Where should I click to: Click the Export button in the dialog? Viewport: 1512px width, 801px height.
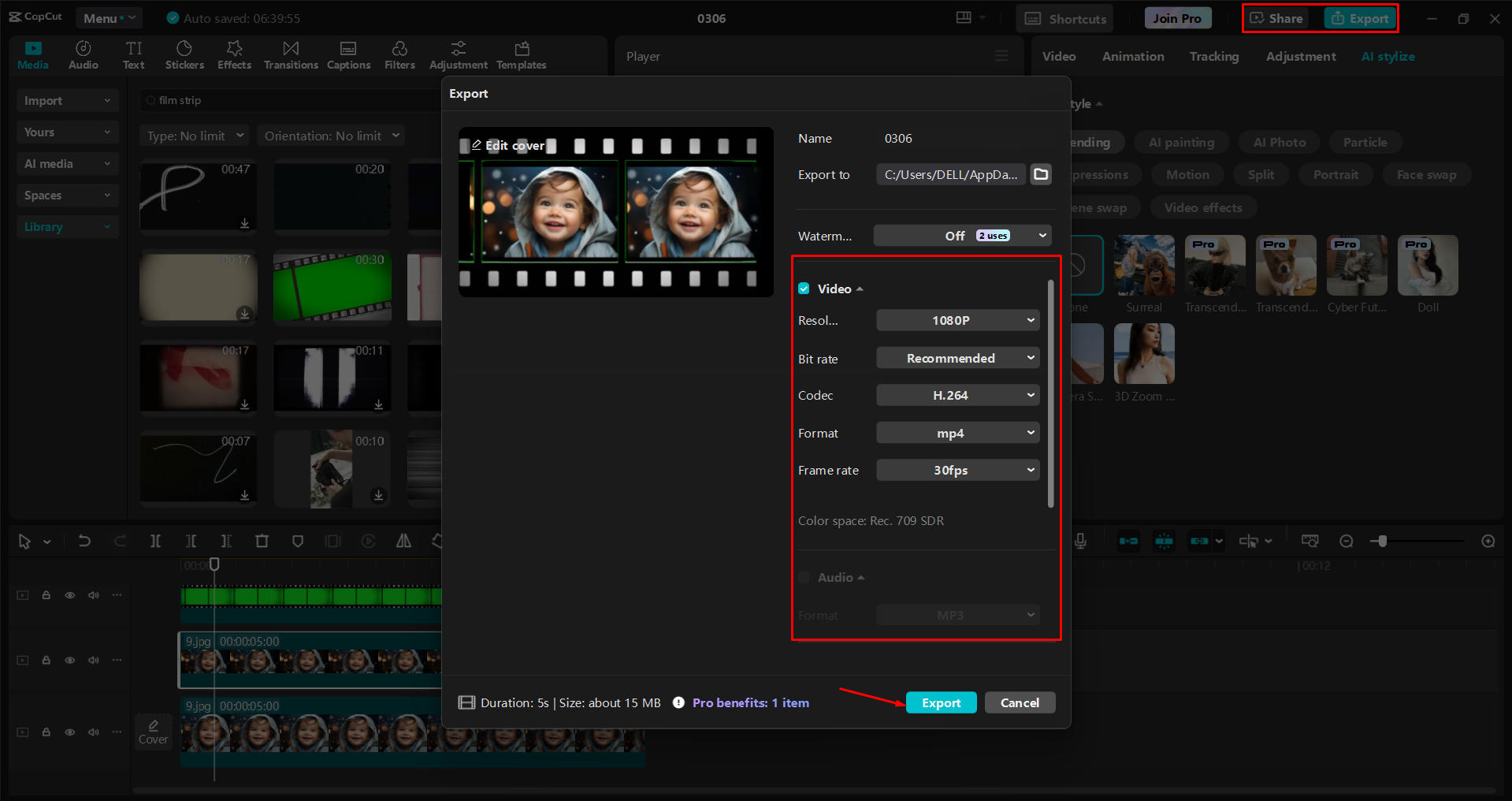click(x=941, y=702)
